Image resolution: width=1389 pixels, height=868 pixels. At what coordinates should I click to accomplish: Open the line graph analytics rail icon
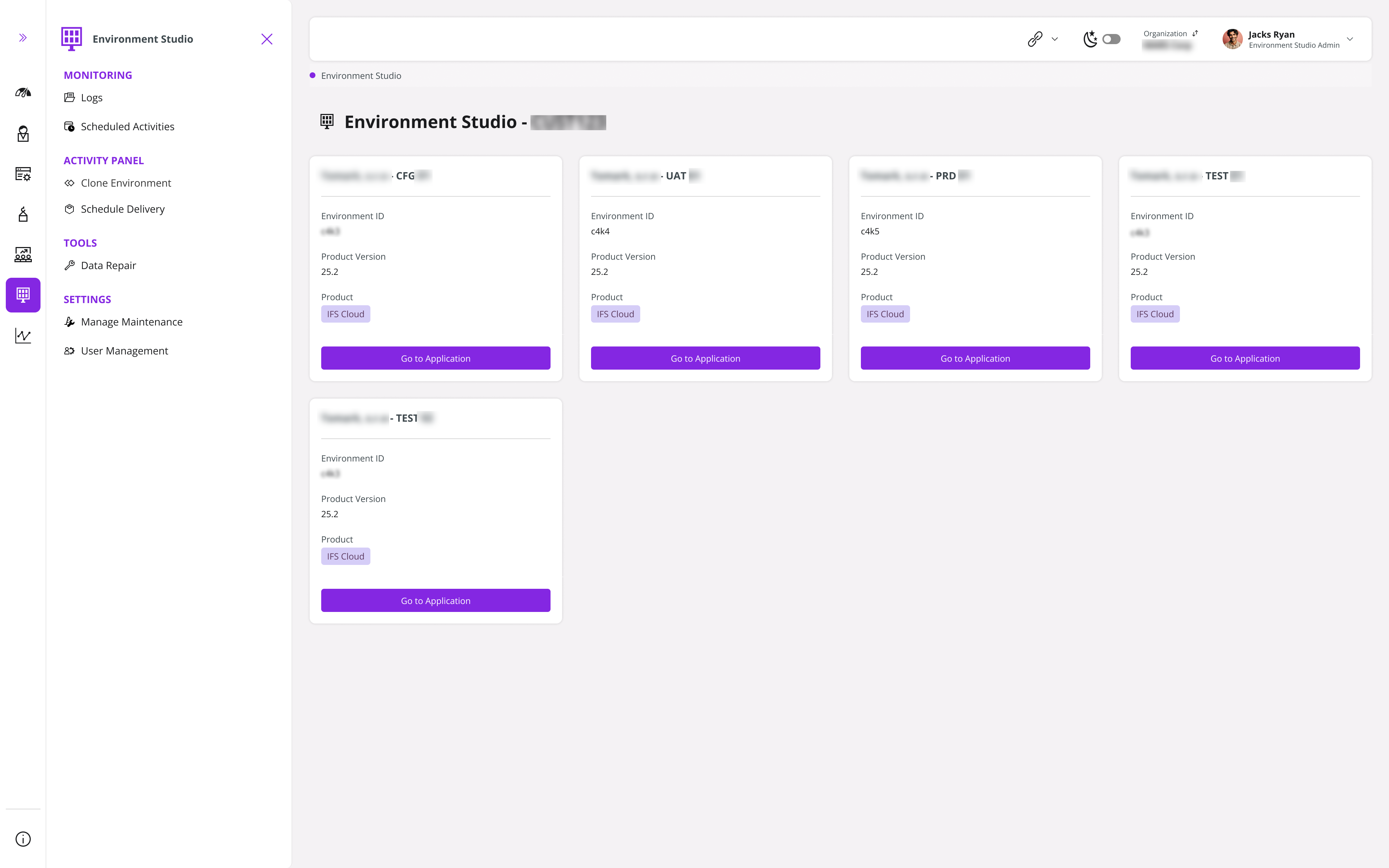click(23, 336)
